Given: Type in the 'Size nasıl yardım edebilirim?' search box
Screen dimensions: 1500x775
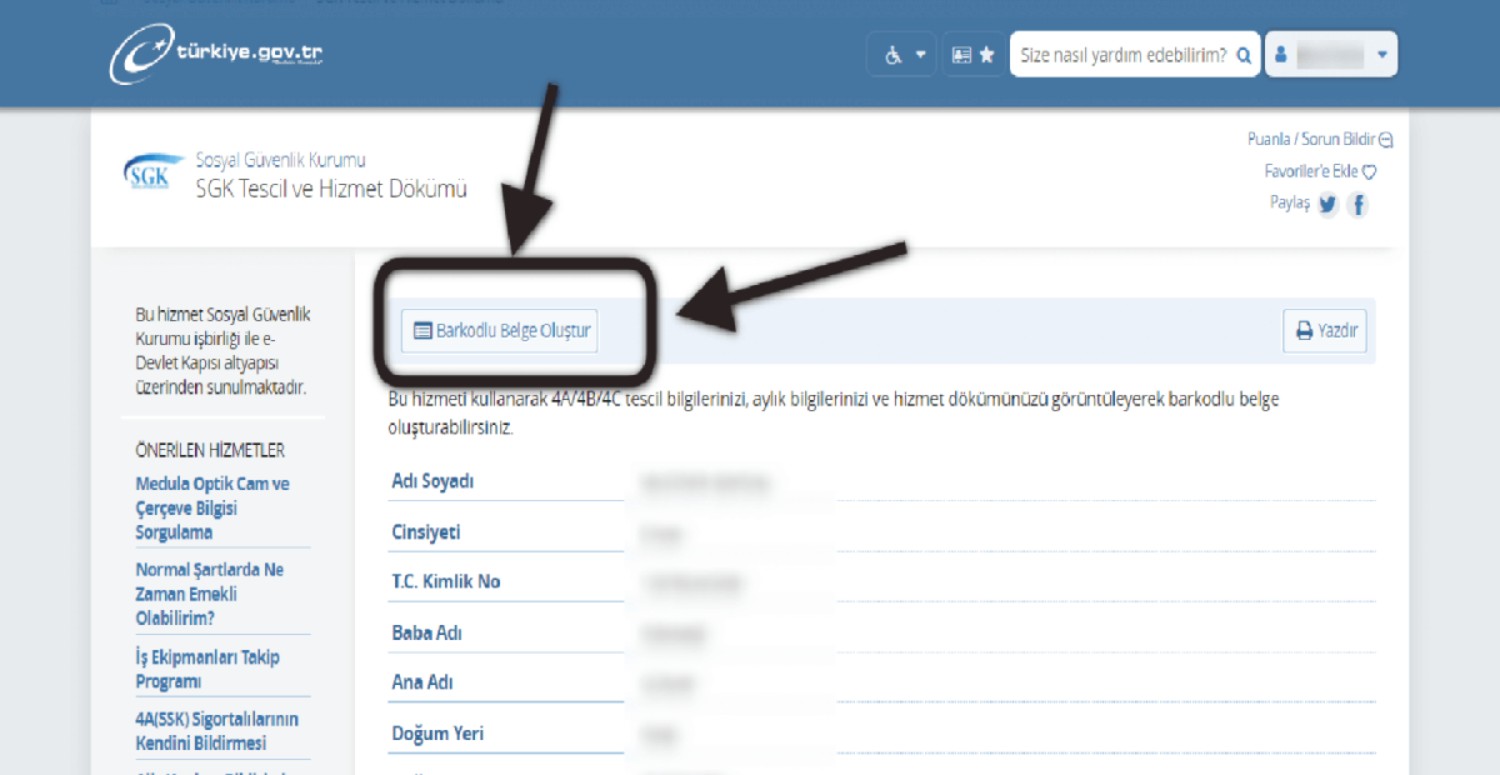Looking at the screenshot, I should 1122,55.
